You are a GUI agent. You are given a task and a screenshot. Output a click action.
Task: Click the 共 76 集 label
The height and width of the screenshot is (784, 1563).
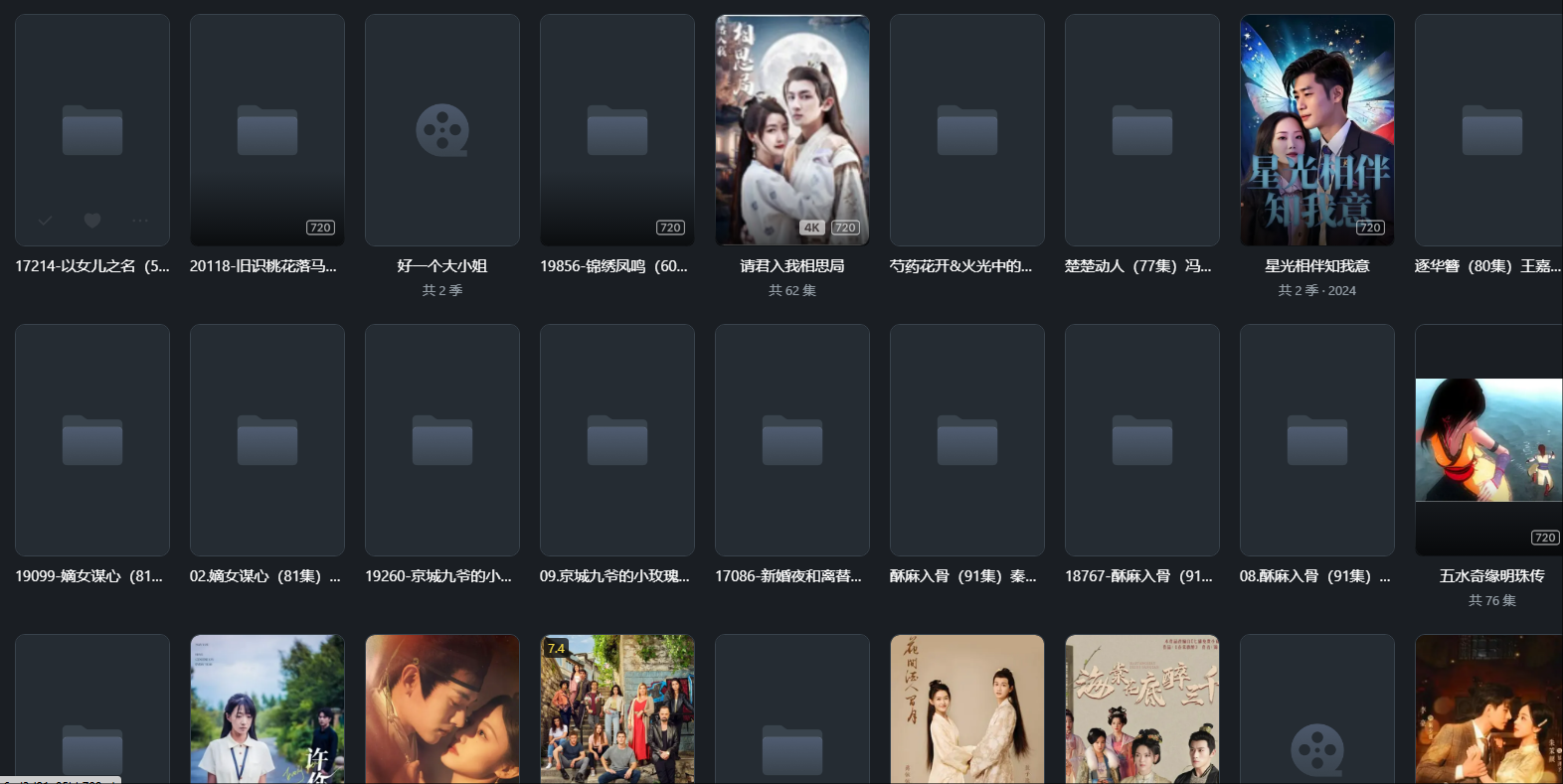pyautogui.click(x=1492, y=600)
